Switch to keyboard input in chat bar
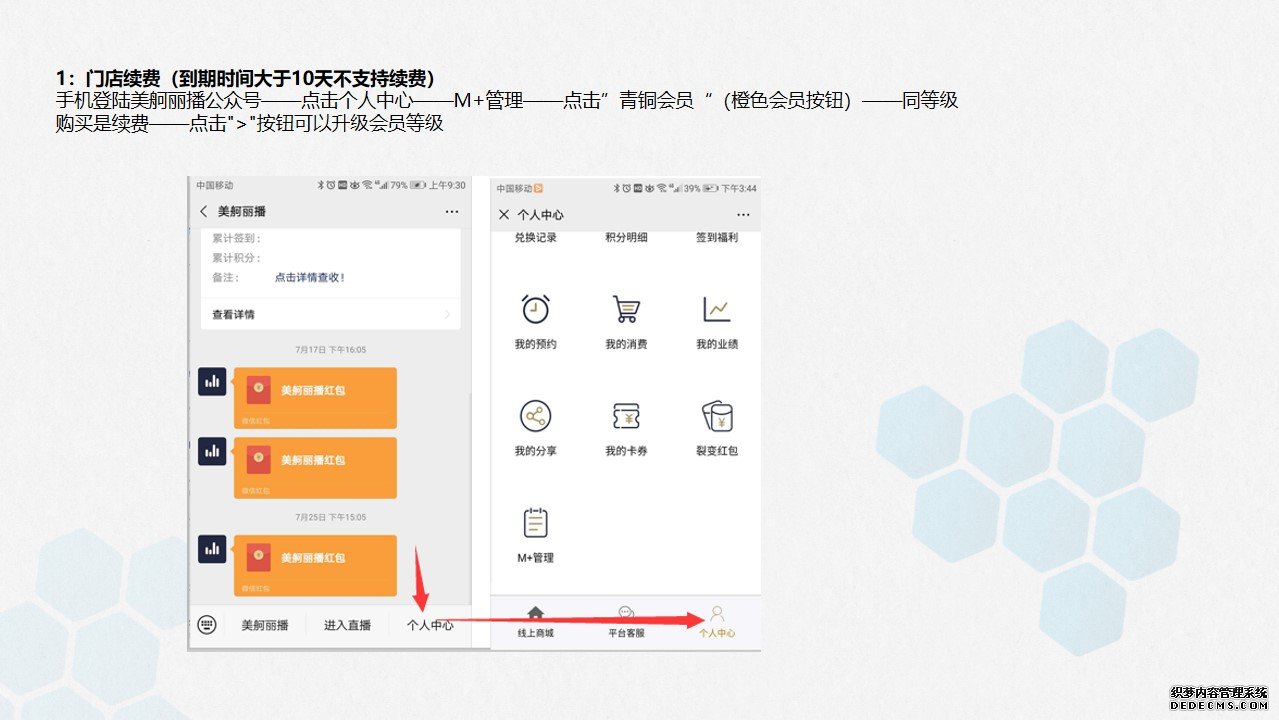This screenshot has height=720, width=1279. pyautogui.click(x=207, y=625)
